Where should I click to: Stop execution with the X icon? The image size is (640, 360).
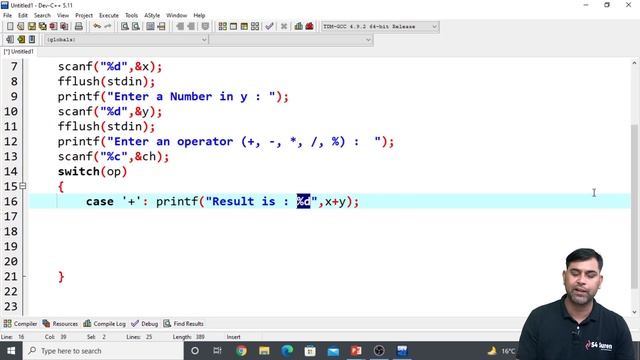284,27
